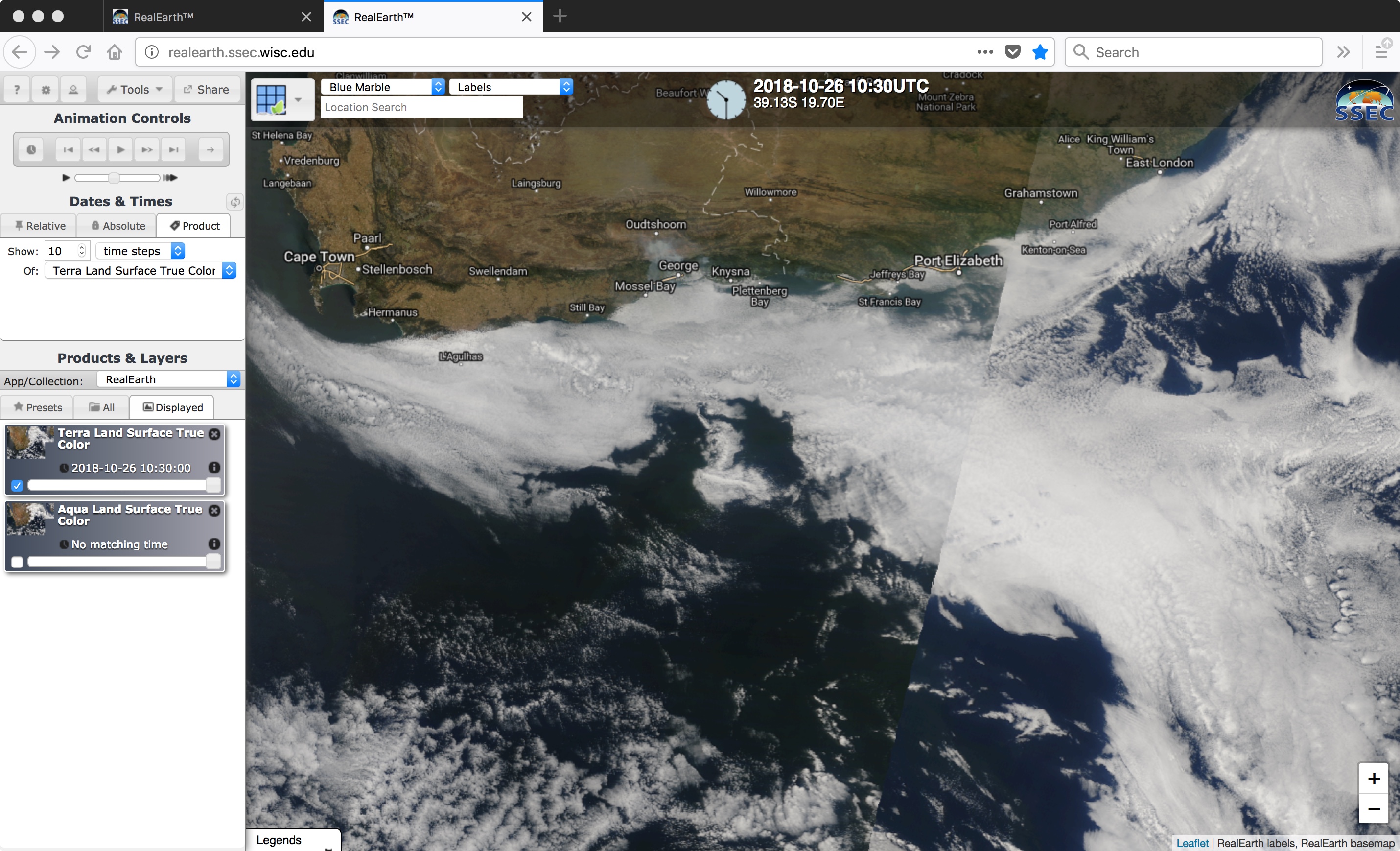Uncheck the Terra Land Surface checkbox
Viewport: 1400px width, 851px height.
tap(17, 485)
